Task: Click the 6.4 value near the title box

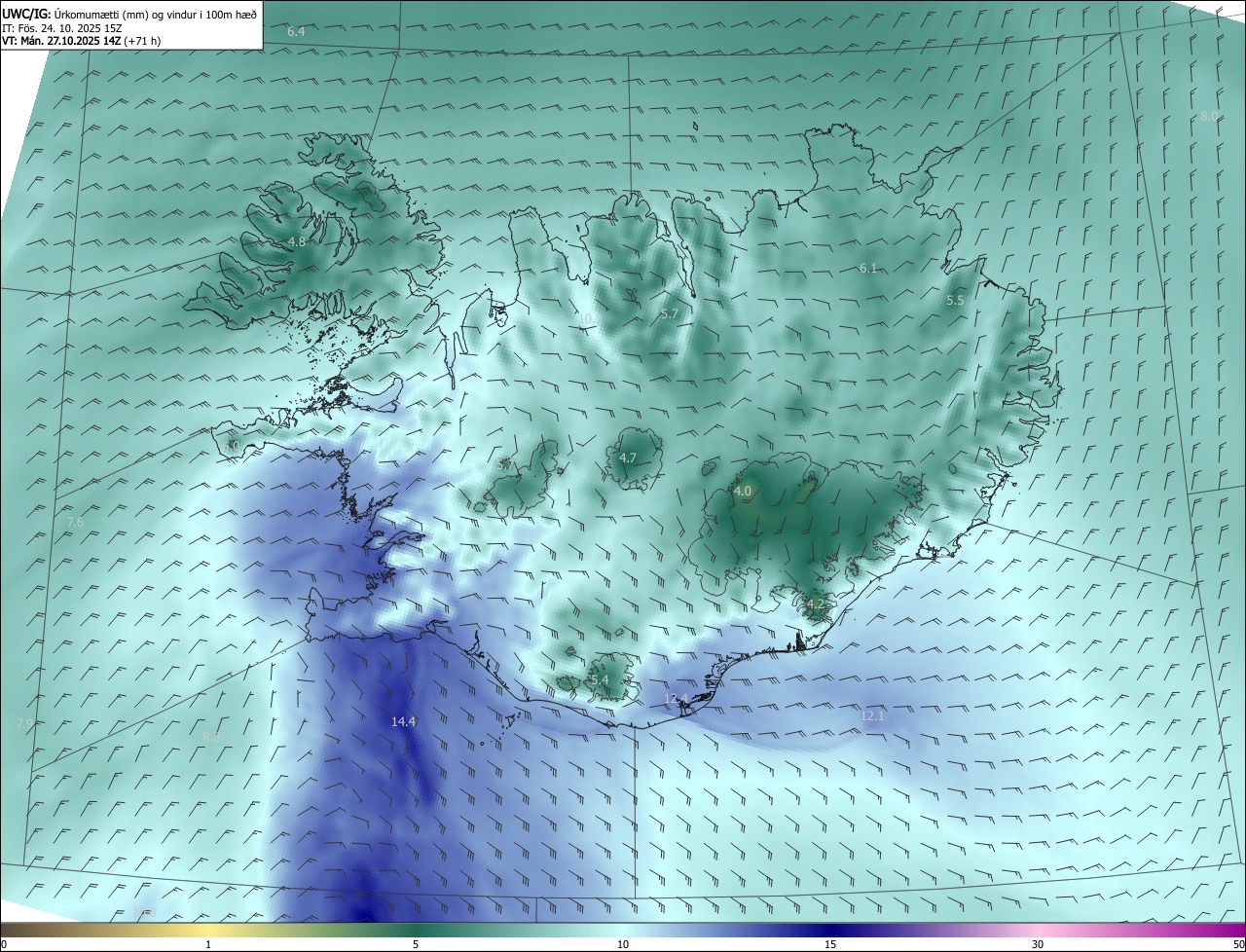Action: 296,32
